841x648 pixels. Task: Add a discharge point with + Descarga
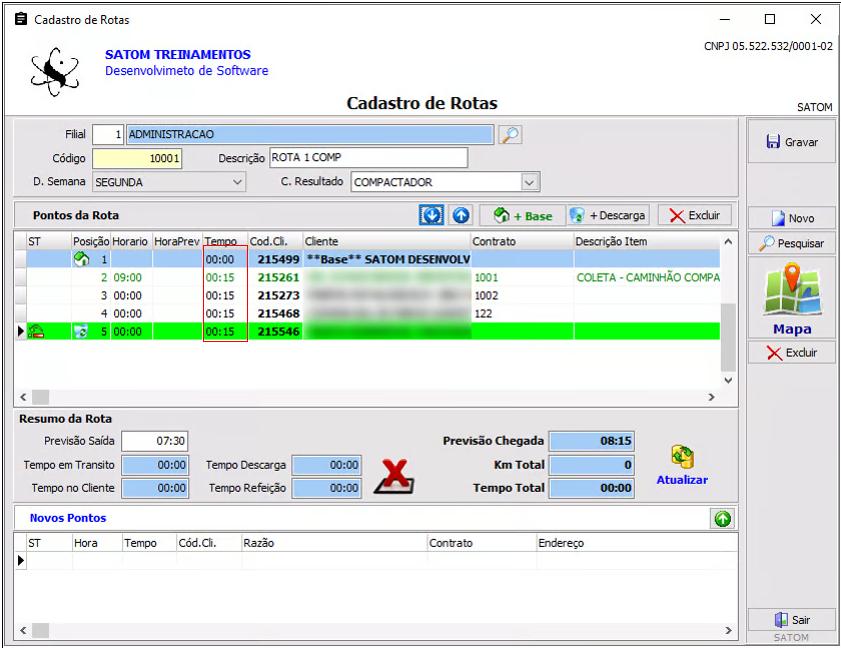point(608,215)
